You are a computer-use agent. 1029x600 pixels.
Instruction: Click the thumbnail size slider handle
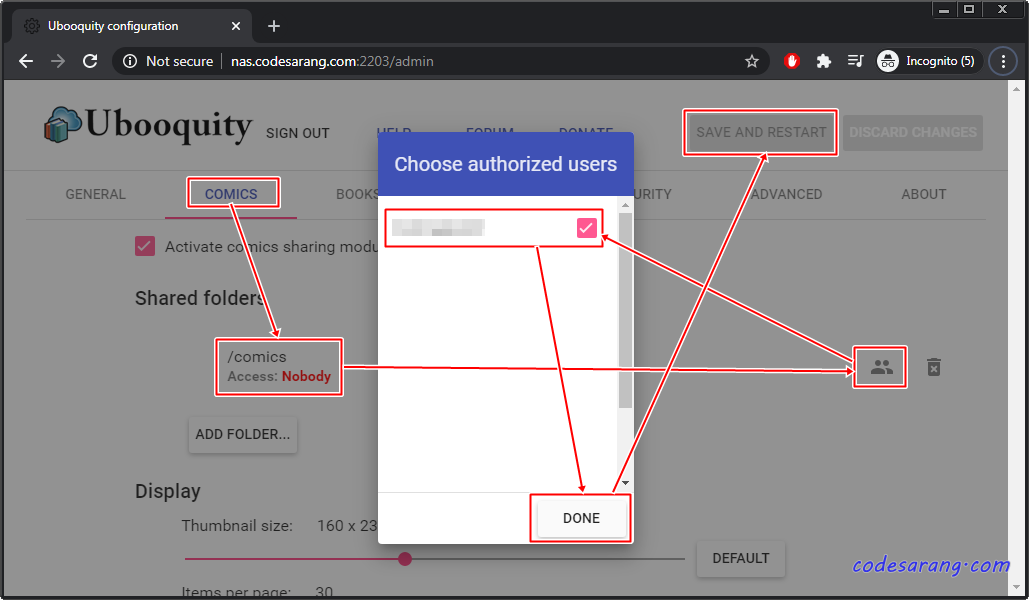pos(405,559)
